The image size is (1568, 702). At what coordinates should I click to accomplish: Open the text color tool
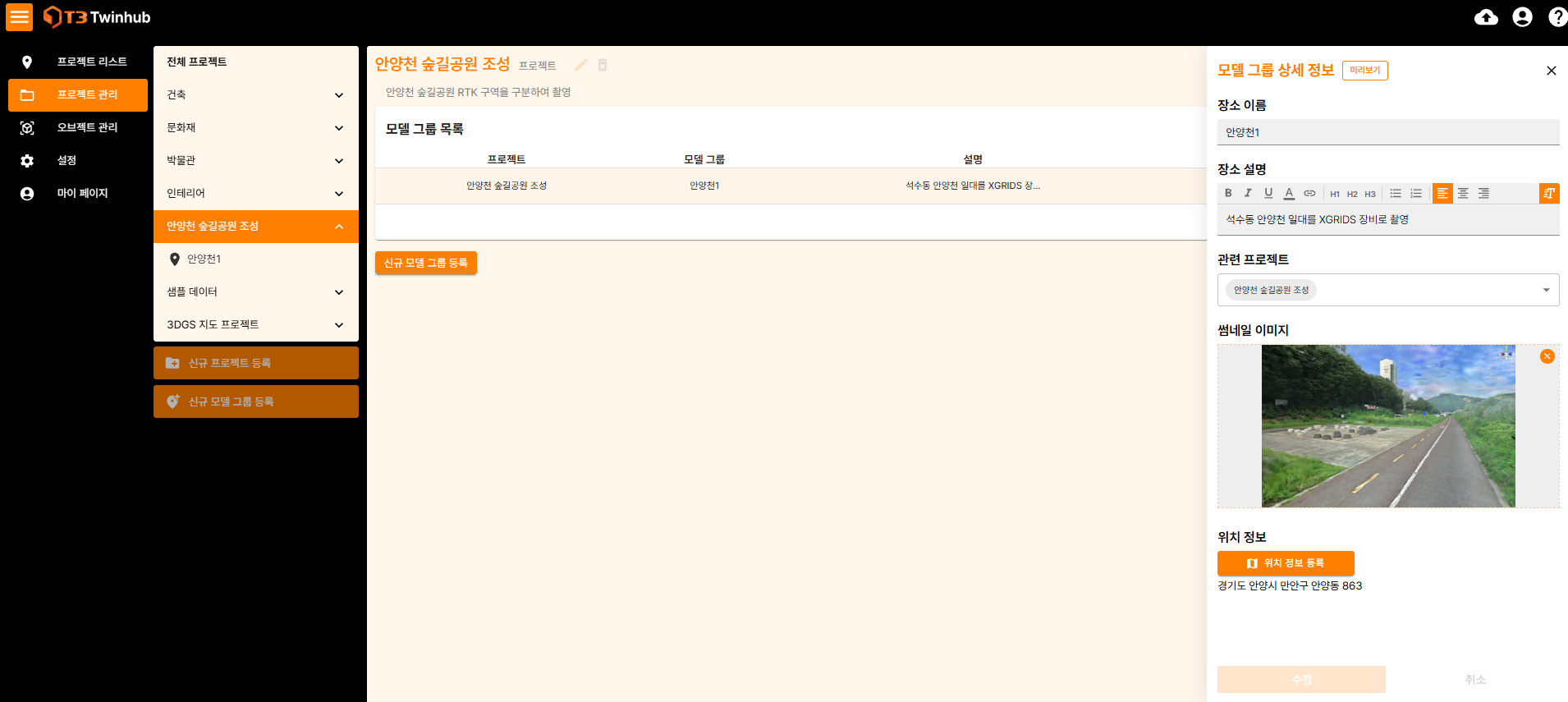pyautogui.click(x=1289, y=193)
